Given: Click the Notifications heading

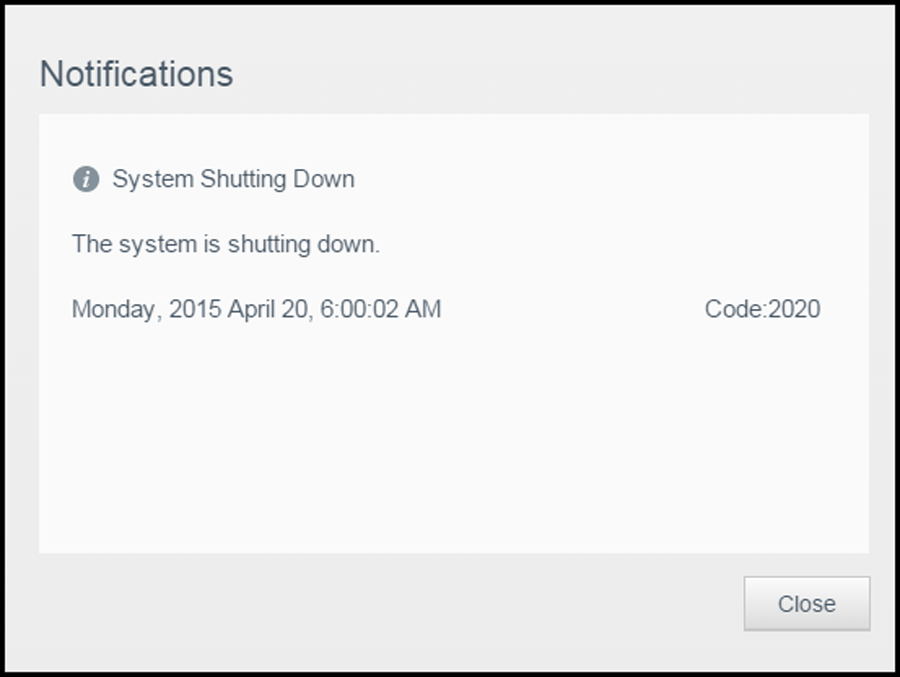Looking at the screenshot, I should point(137,74).
